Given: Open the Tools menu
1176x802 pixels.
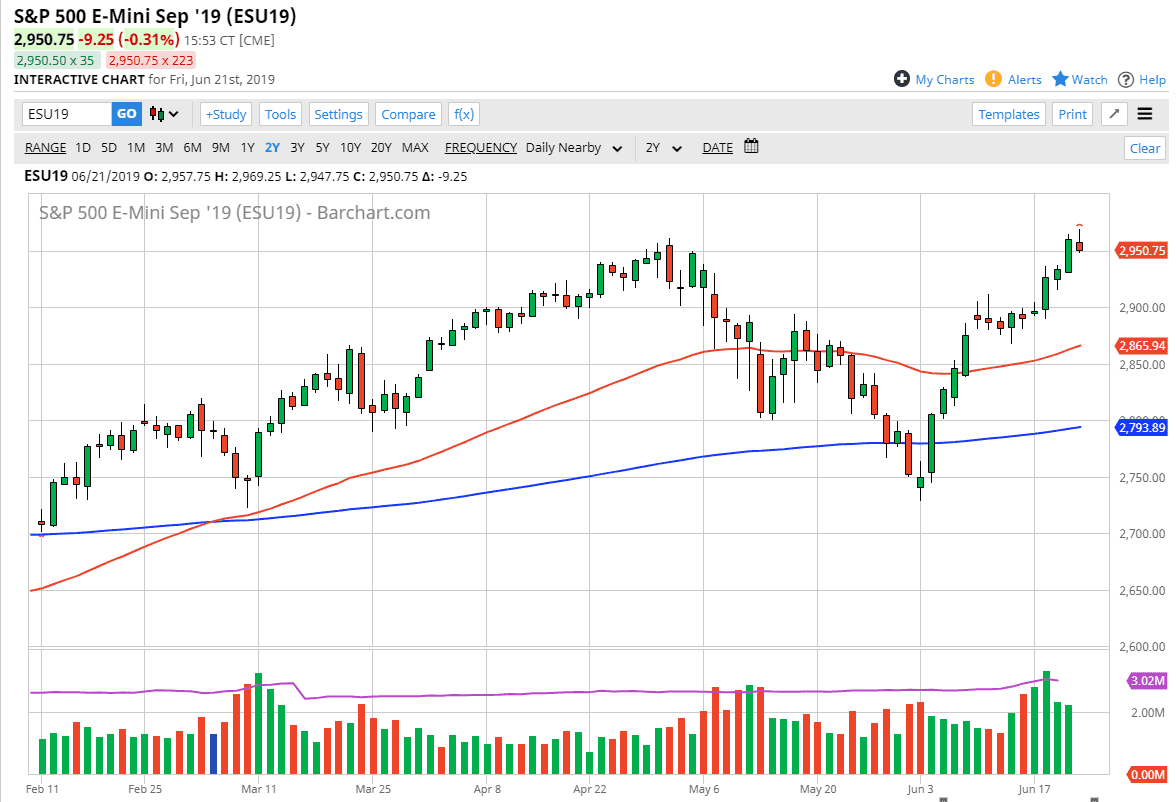Looking at the screenshot, I should click(280, 113).
